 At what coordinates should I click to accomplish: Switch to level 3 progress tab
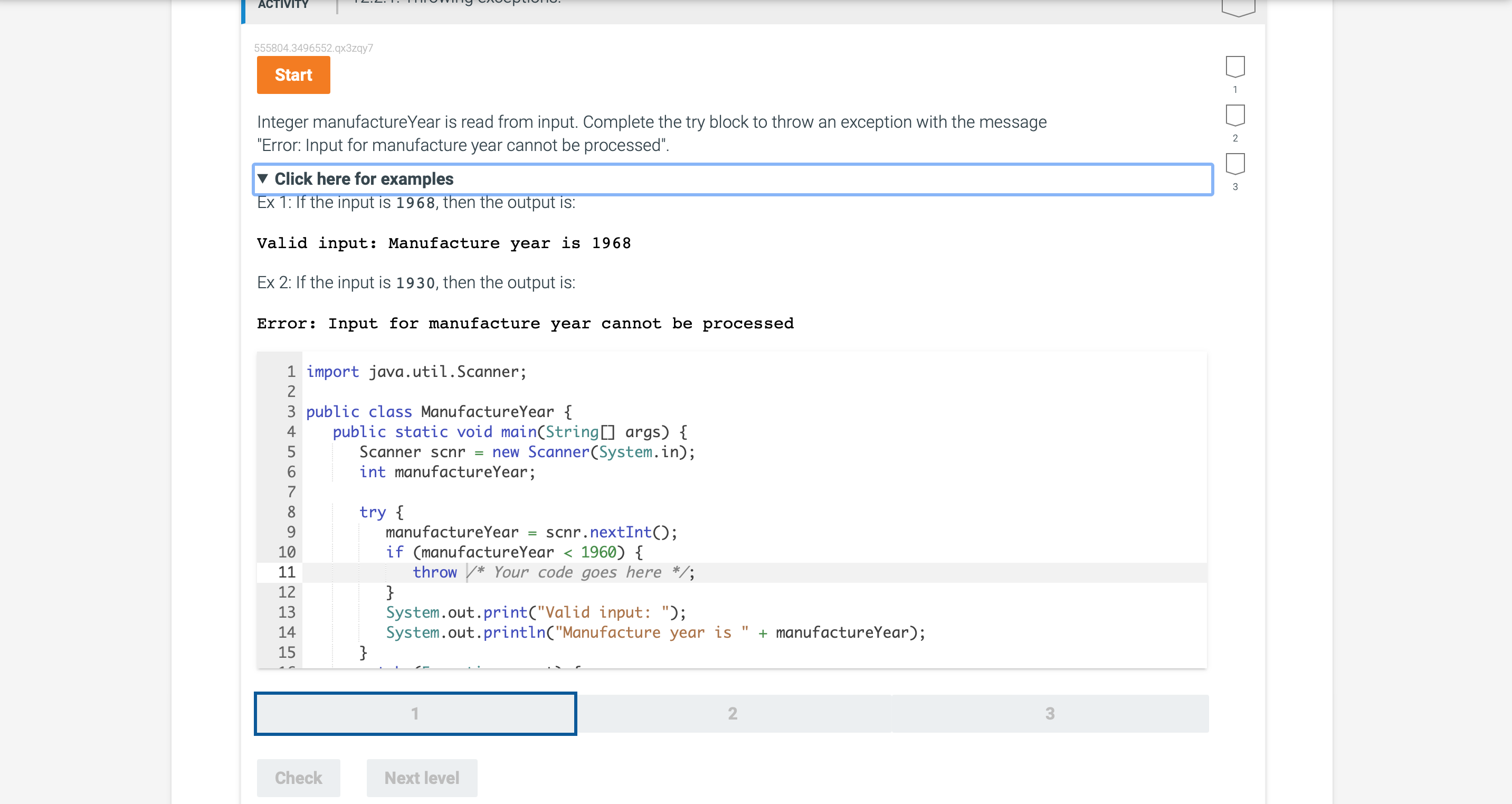click(1050, 714)
